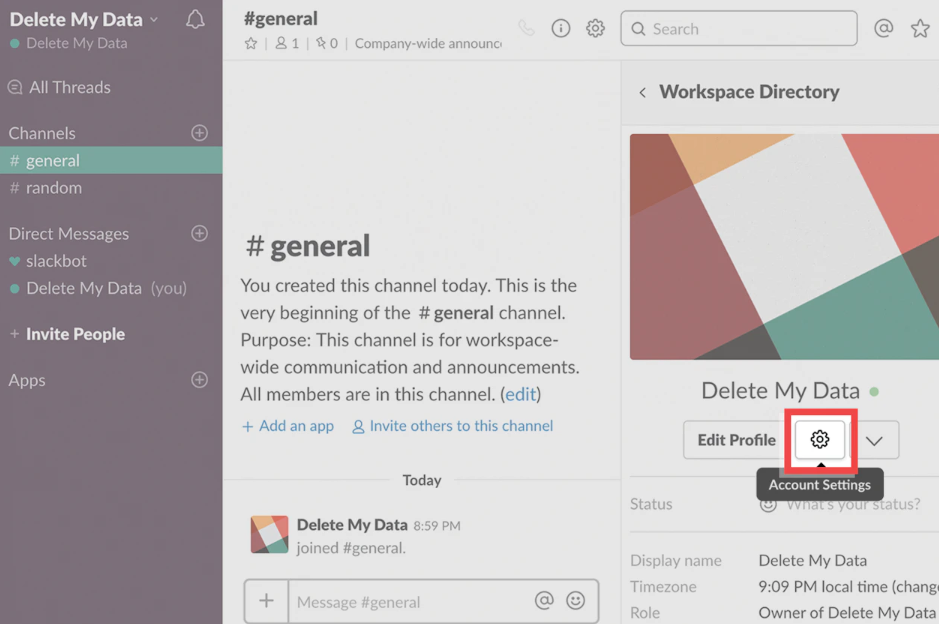Image resolution: width=939 pixels, height=624 pixels.
Task: Add a new channel with the plus icon
Action: (199, 133)
